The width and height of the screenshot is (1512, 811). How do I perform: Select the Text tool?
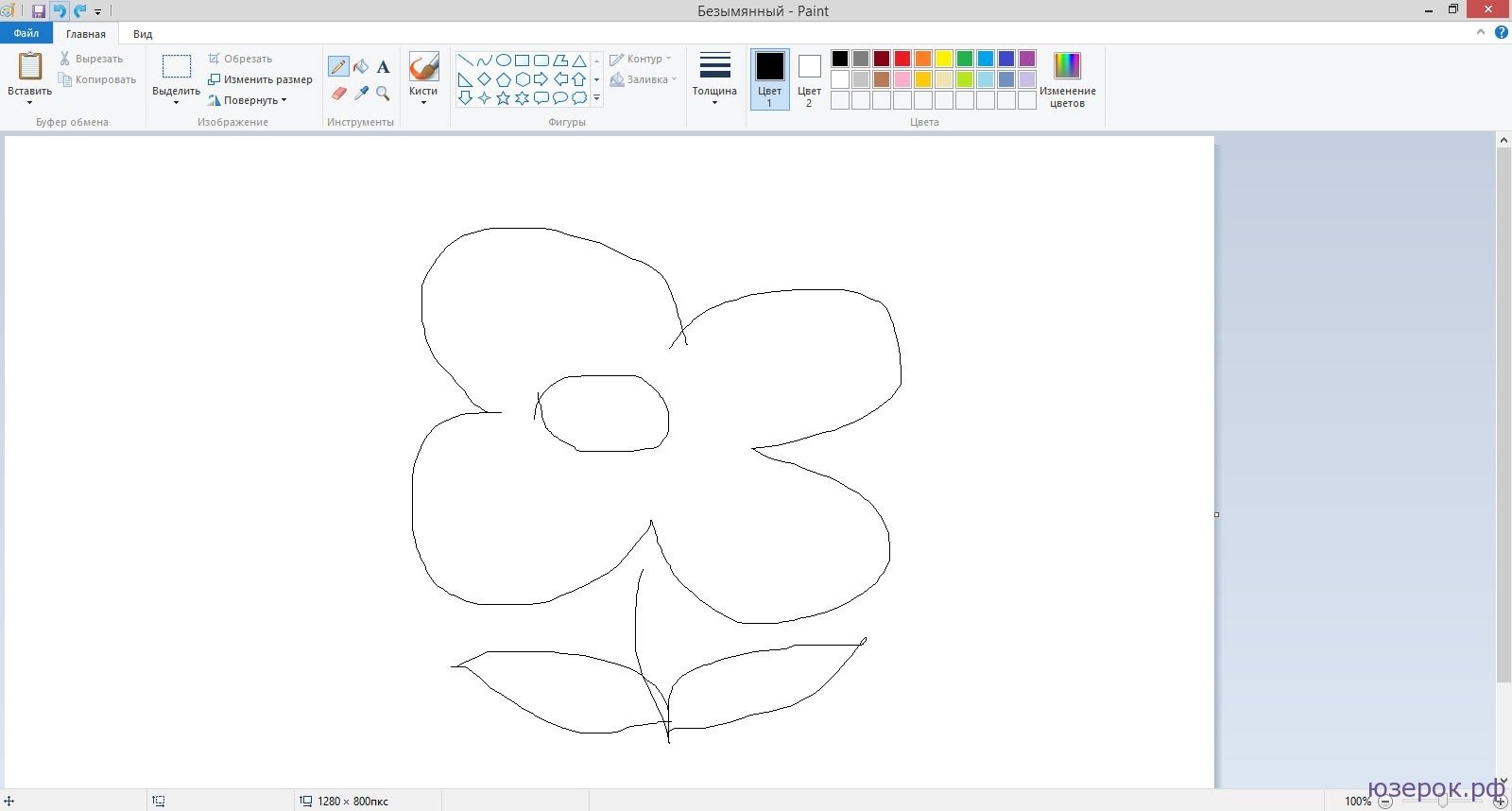pyautogui.click(x=383, y=66)
